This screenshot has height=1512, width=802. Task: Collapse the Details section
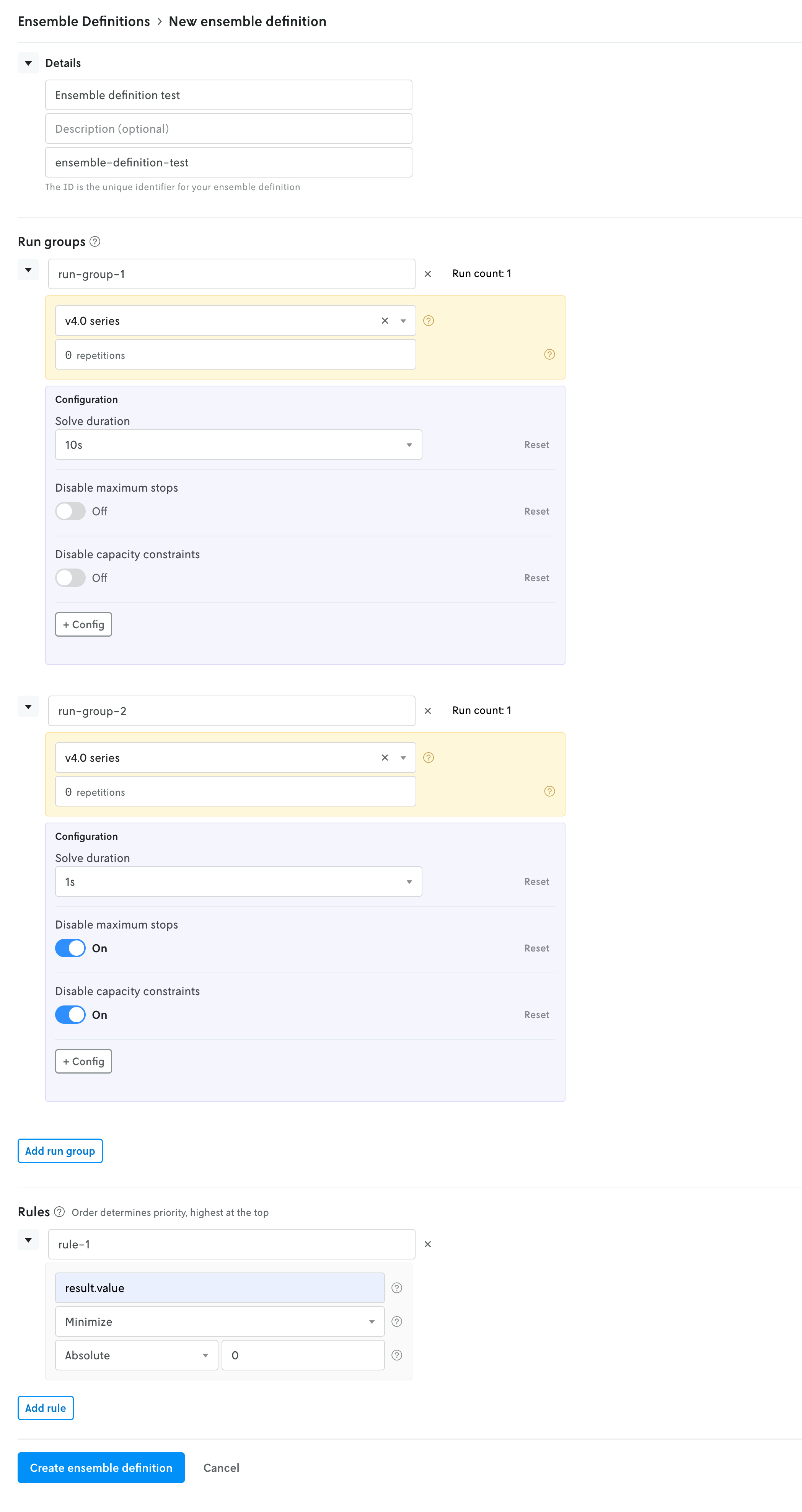(28, 63)
